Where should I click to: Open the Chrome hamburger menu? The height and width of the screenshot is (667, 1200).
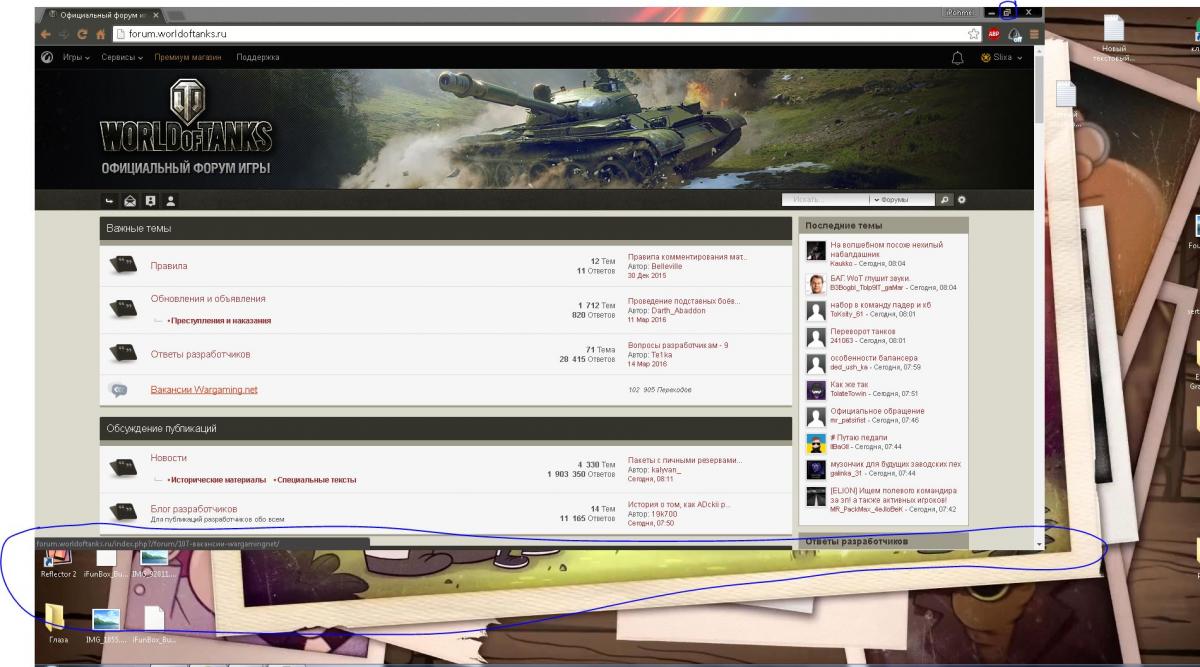click(x=1034, y=33)
